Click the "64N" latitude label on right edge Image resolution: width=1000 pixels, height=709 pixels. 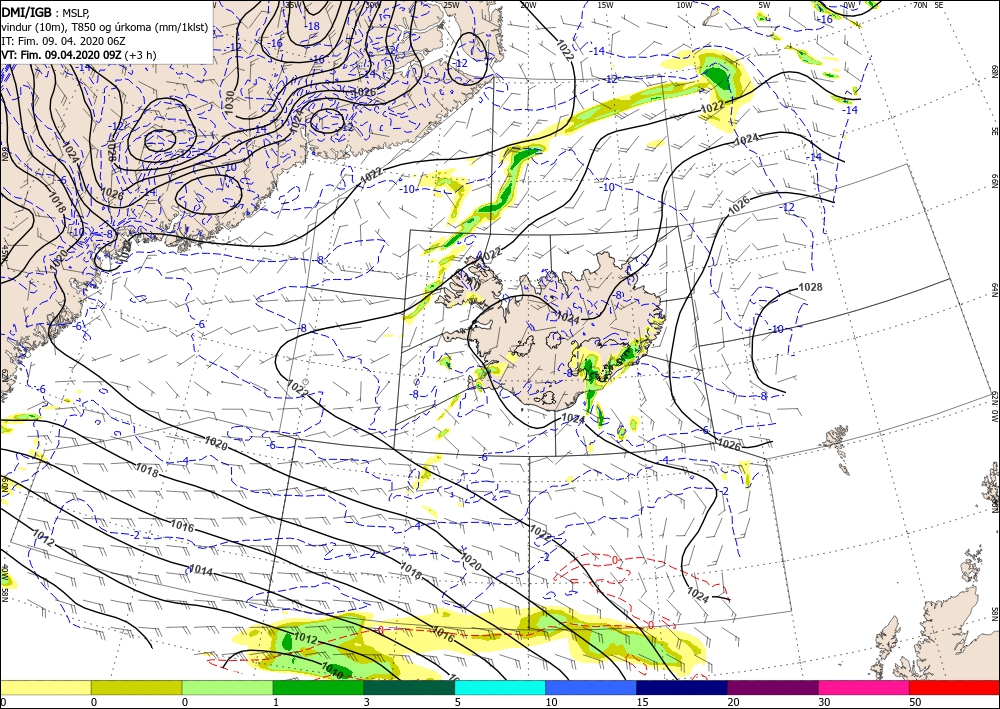[x=994, y=290]
